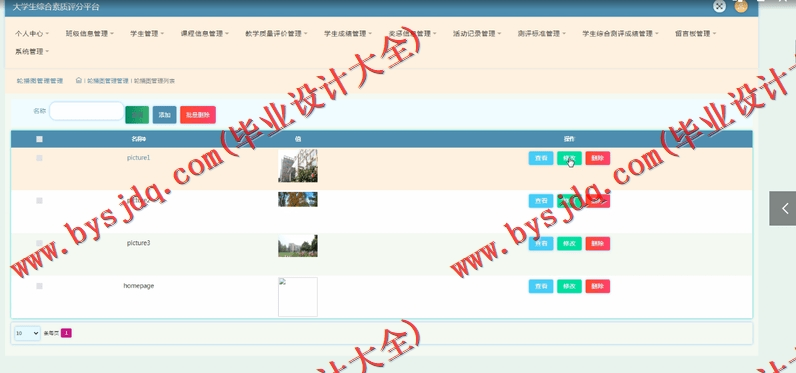Screen dimensions: 796x373
Task: Expand the 测评标准管理 dropdown menu
Action: 542,33
